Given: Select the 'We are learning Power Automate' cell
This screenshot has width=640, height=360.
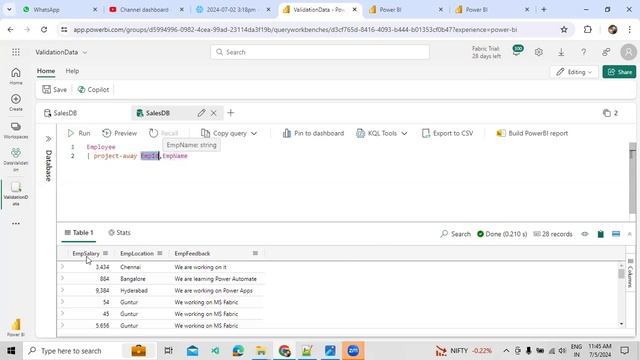Looking at the screenshot, I should pos(216,279).
